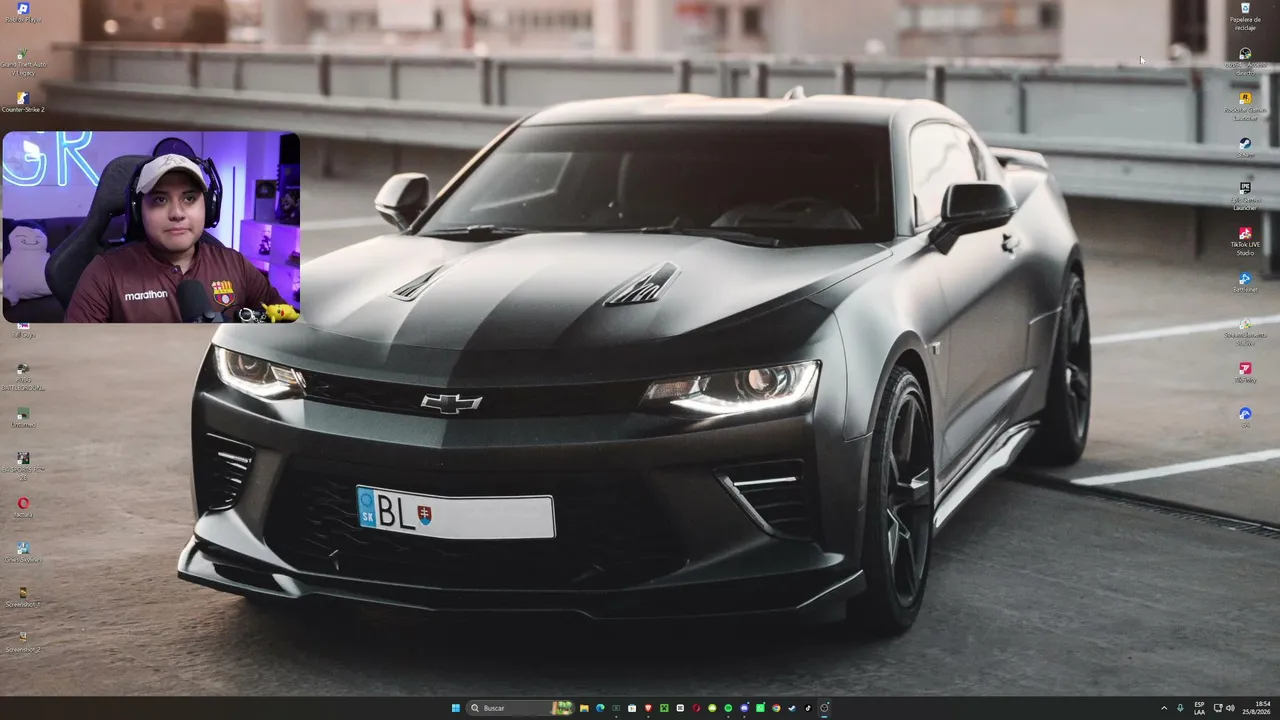Open TikTok from the taskbar
The image size is (1280, 720).
click(808, 708)
